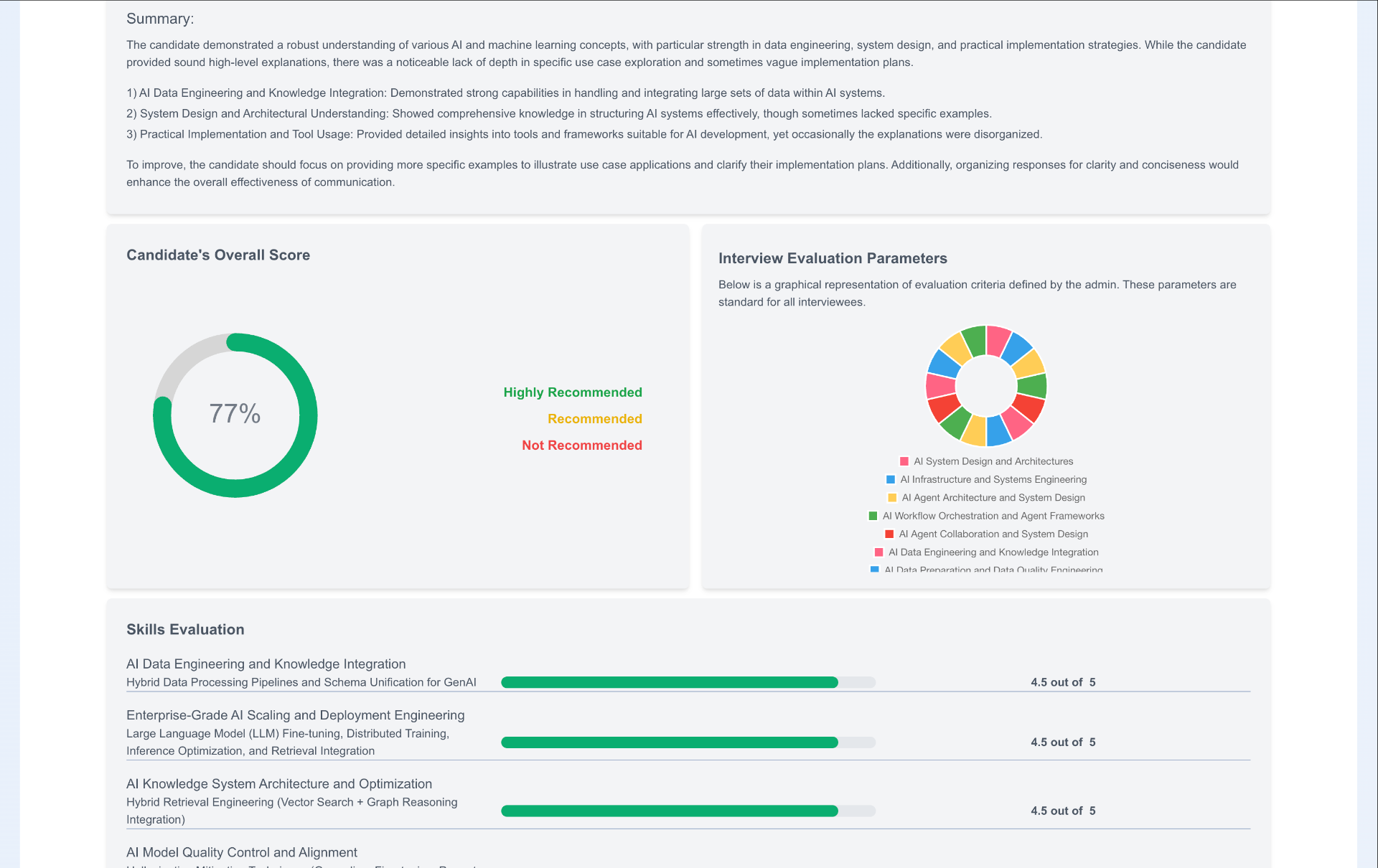The height and width of the screenshot is (868, 1378).
Task: Click the green AI Workflow Orchestration legend swatch
Action: 873,516
